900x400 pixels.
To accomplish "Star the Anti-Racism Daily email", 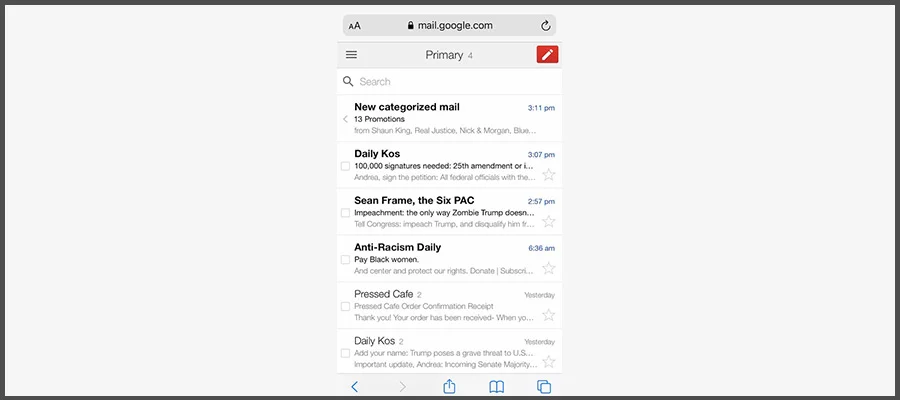I will click(548, 268).
